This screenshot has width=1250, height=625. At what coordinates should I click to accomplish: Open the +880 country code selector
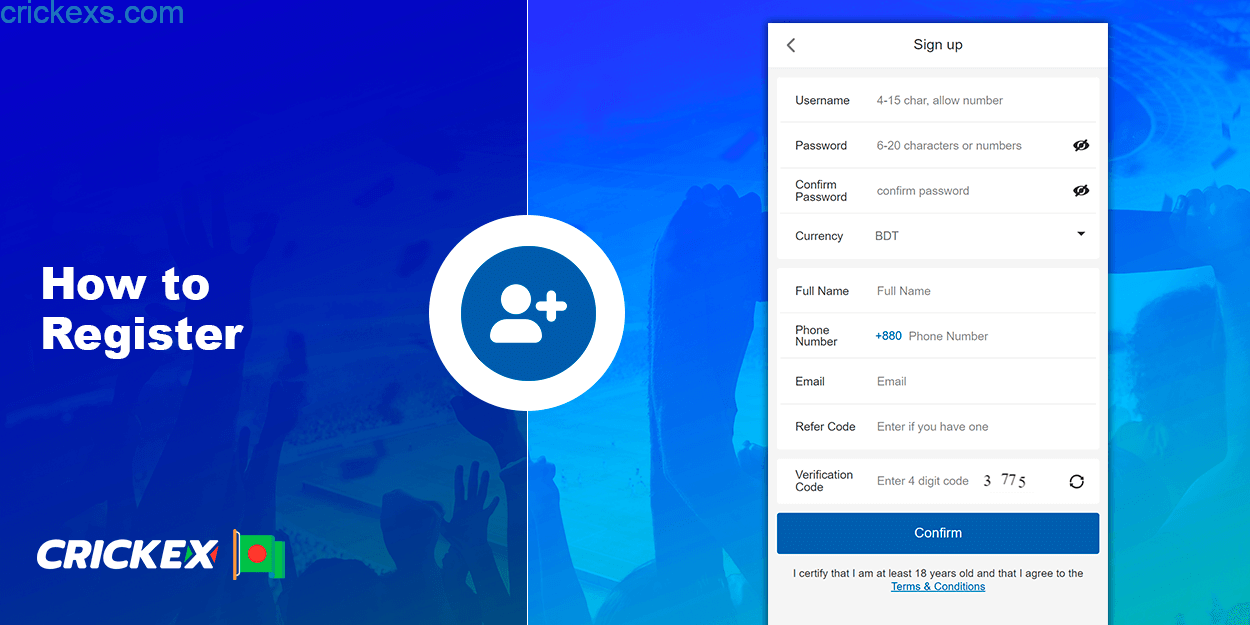pos(888,336)
